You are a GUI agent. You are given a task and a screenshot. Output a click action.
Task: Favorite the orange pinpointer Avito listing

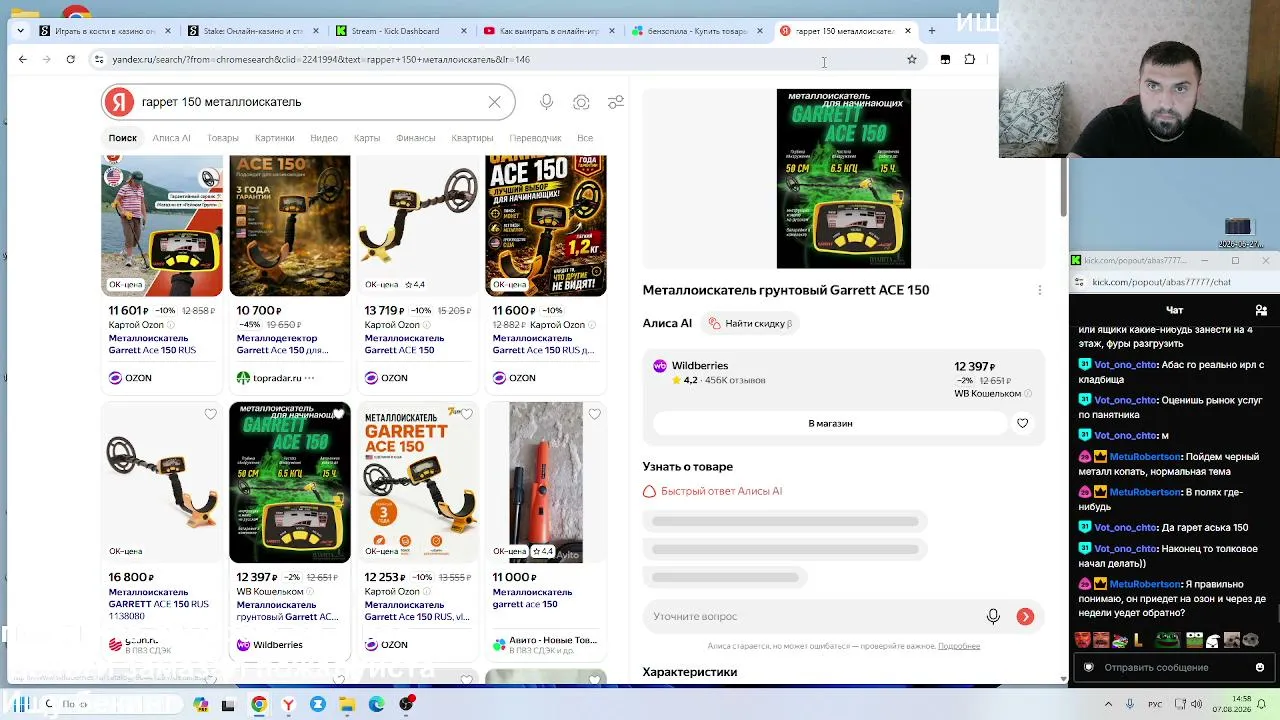pos(594,414)
